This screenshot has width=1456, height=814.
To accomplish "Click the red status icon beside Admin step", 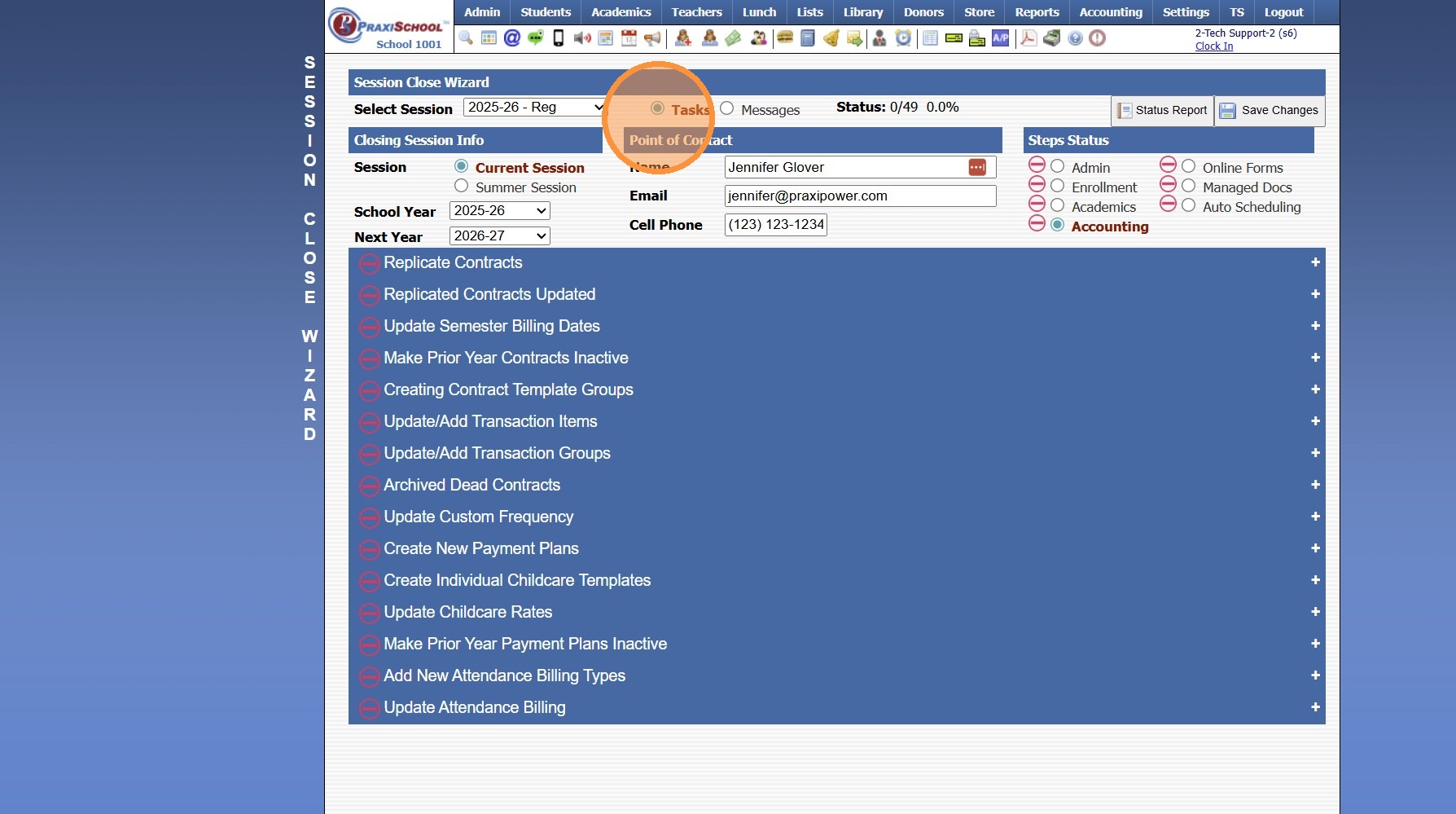I will pos(1037,165).
